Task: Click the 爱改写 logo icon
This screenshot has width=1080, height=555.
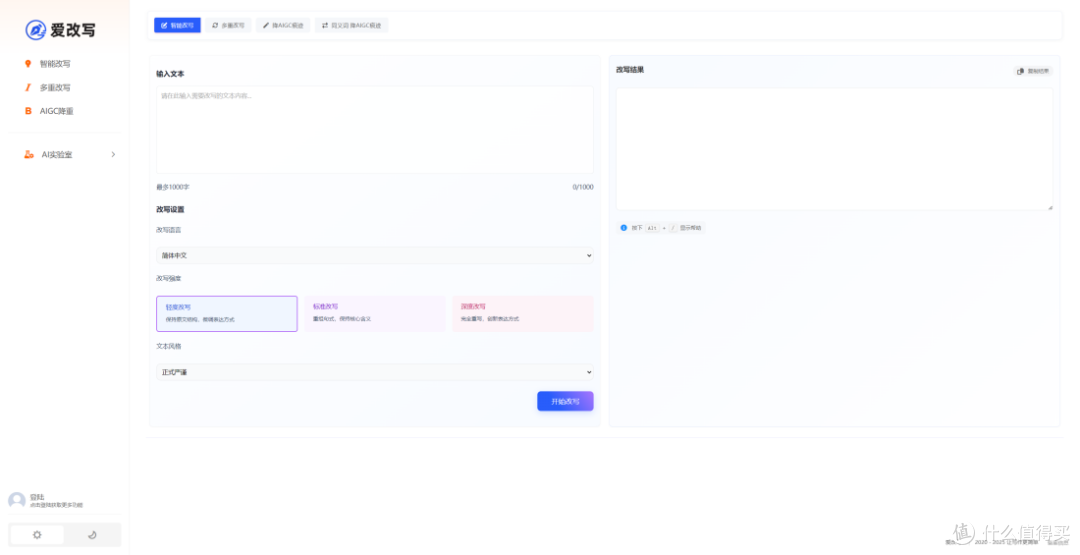Action: pyautogui.click(x=36, y=30)
